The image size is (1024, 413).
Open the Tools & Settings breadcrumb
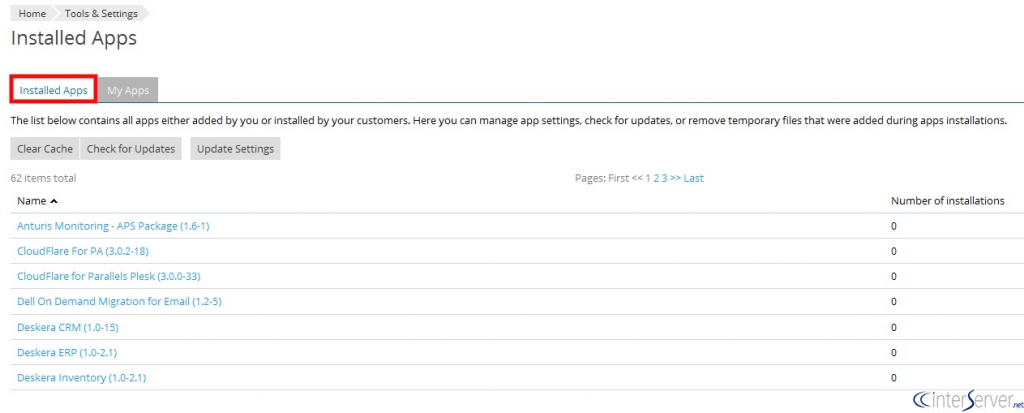point(101,13)
